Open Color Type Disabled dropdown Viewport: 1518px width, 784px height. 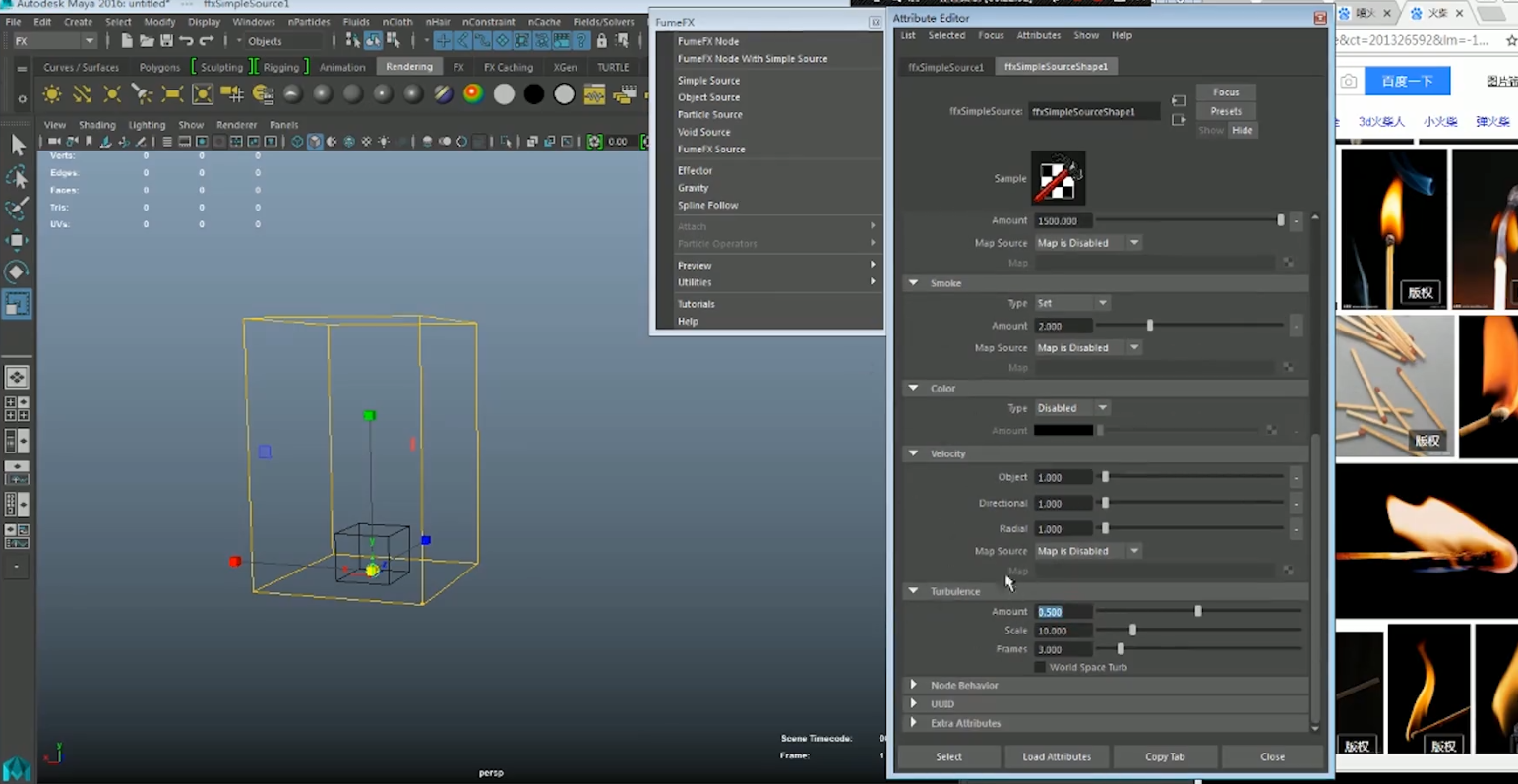(x=1071, y=408)
